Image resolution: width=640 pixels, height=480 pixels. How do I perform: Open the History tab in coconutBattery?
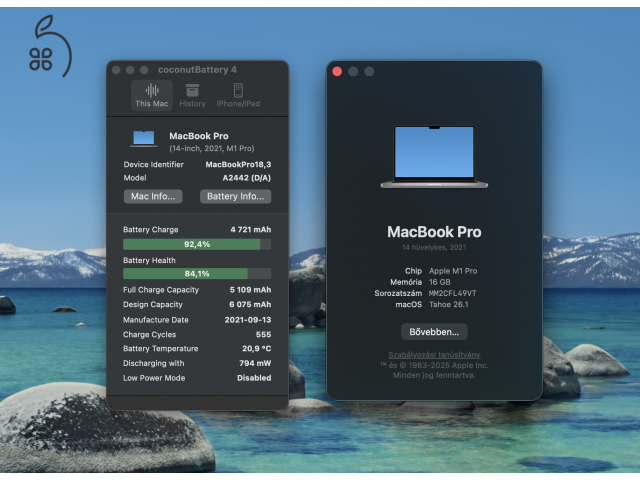point(192,96)
